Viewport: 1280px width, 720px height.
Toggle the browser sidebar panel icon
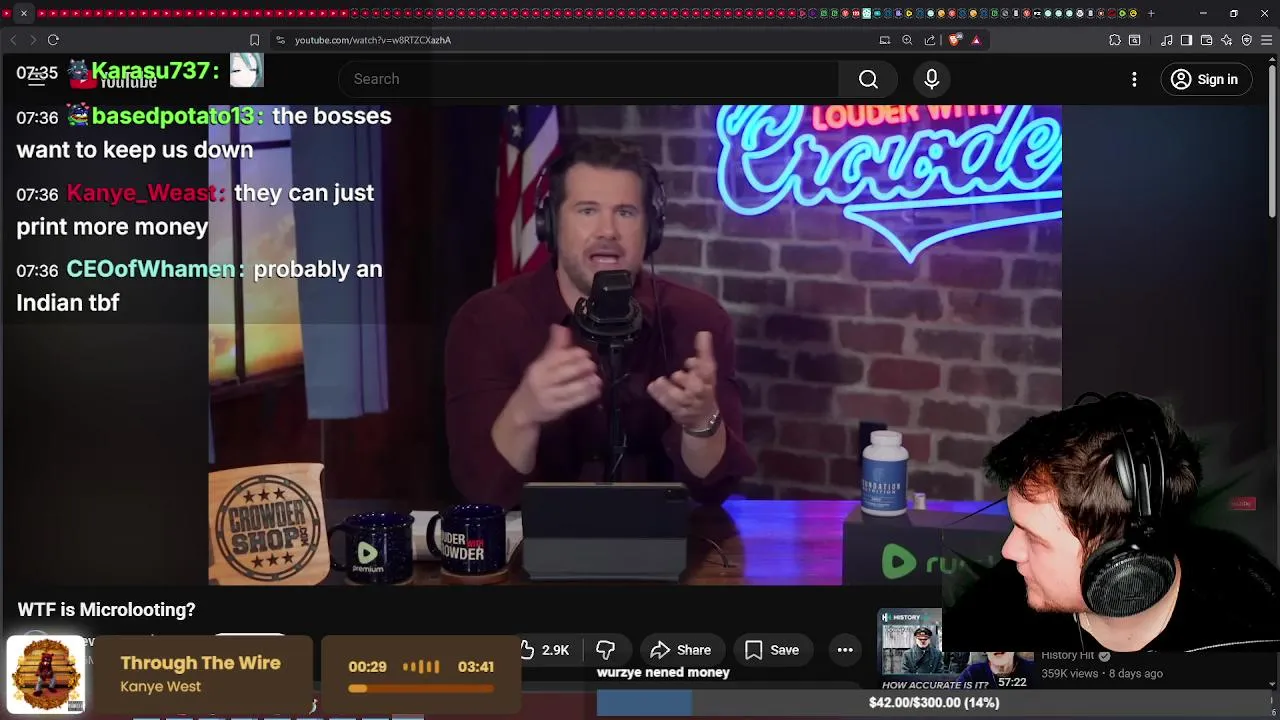click(1186, 40)
